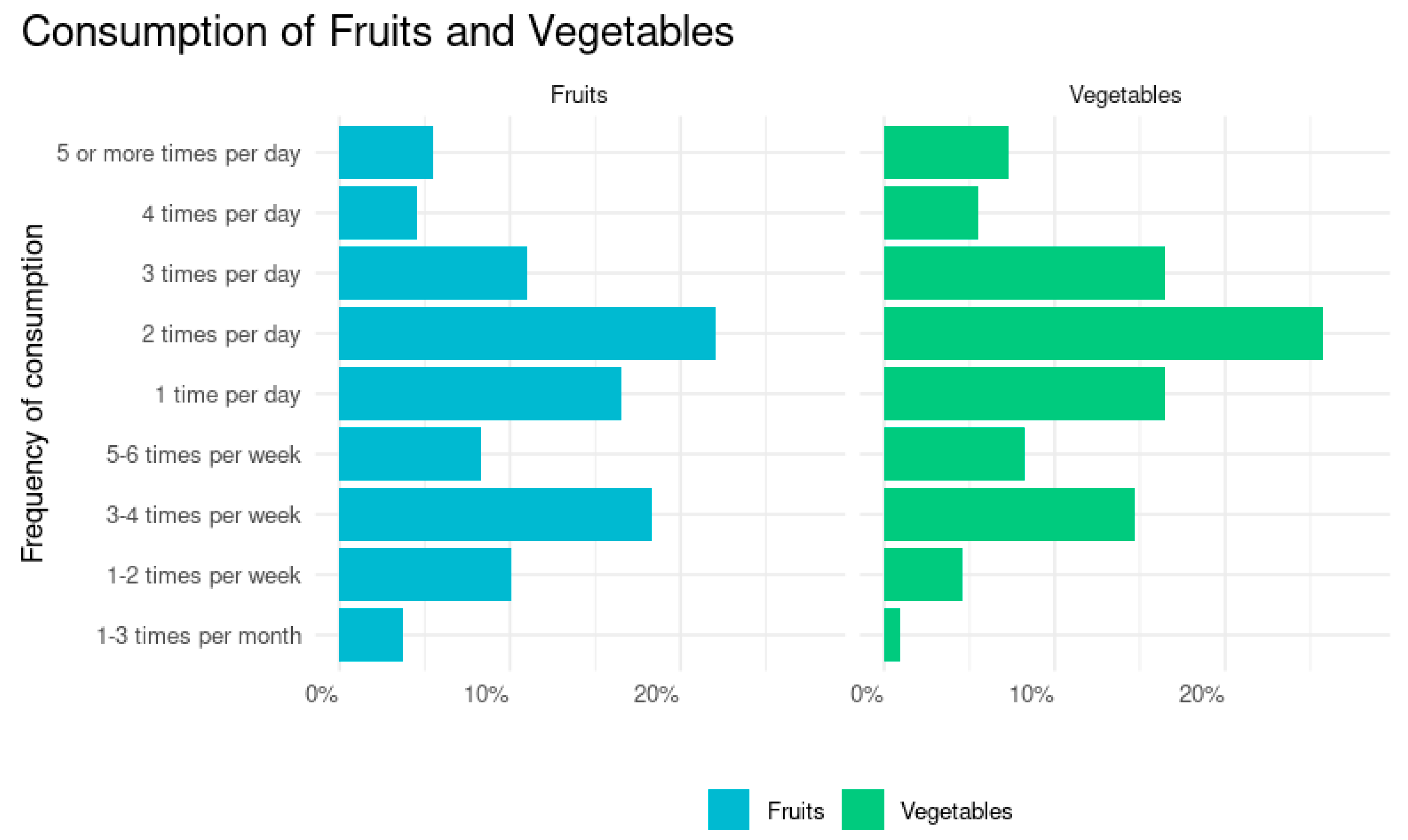
Task: Click the Frequency of consumption axis title
Action: [32, 393]
